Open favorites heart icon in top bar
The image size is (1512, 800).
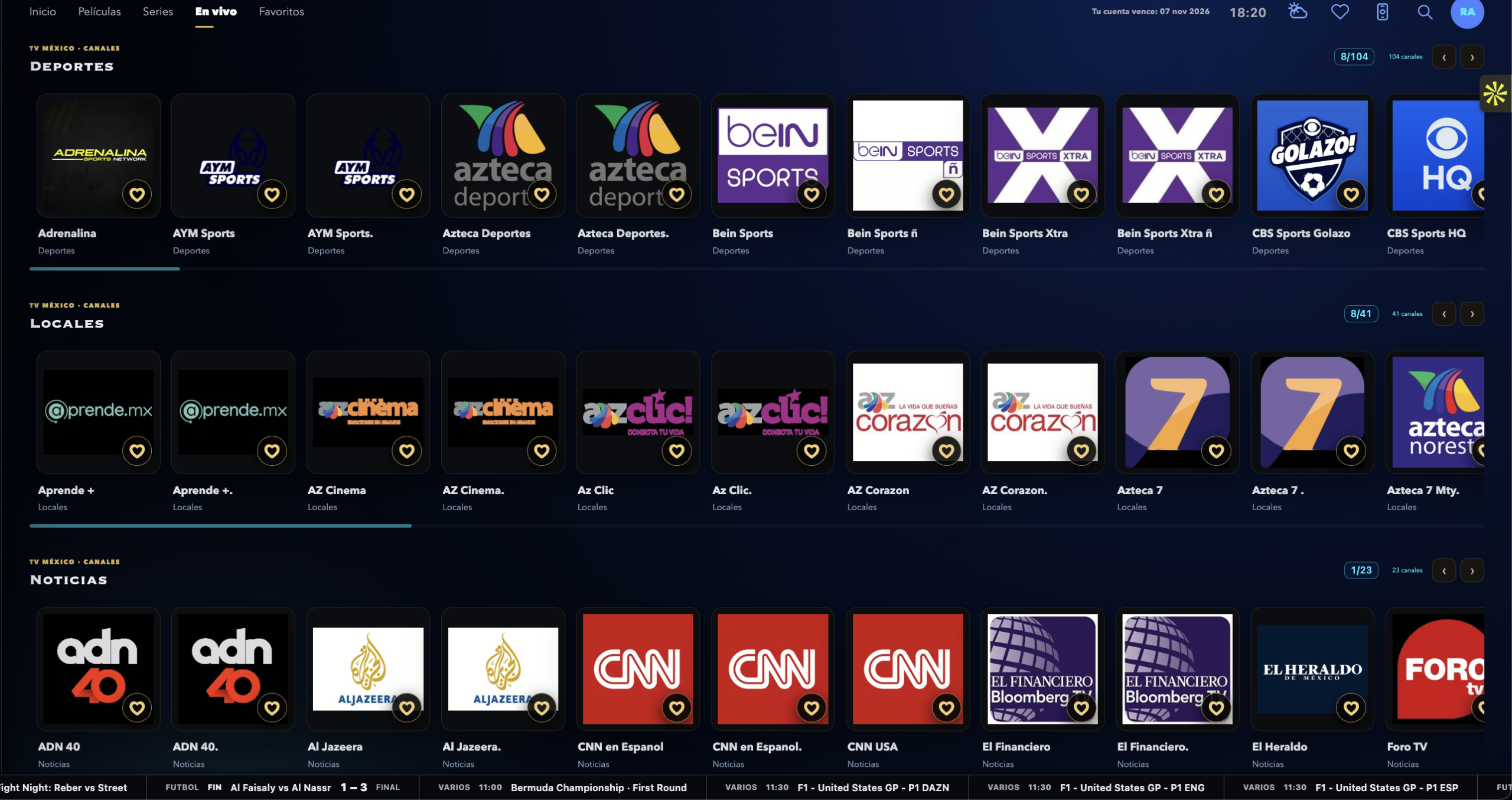coord(1340,12)
